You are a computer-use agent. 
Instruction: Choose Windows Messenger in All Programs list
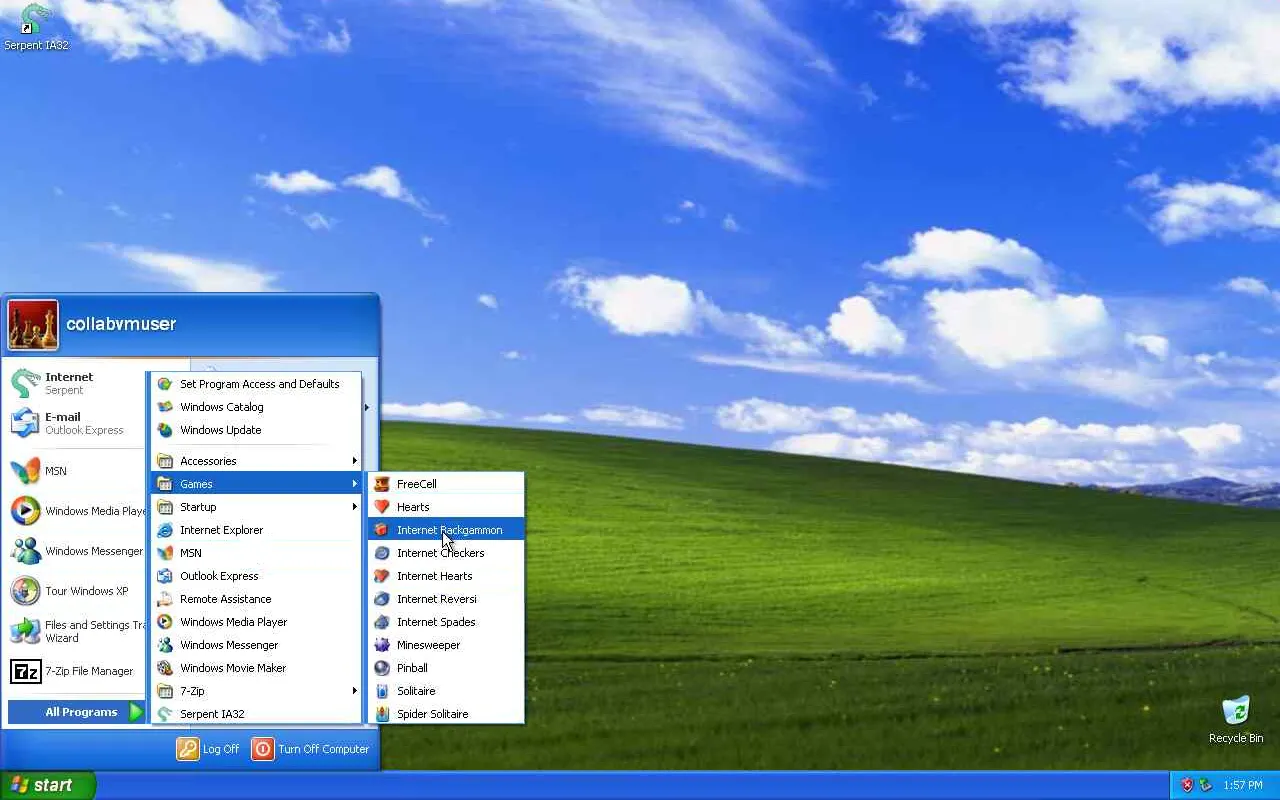click(x=256, y=645)
